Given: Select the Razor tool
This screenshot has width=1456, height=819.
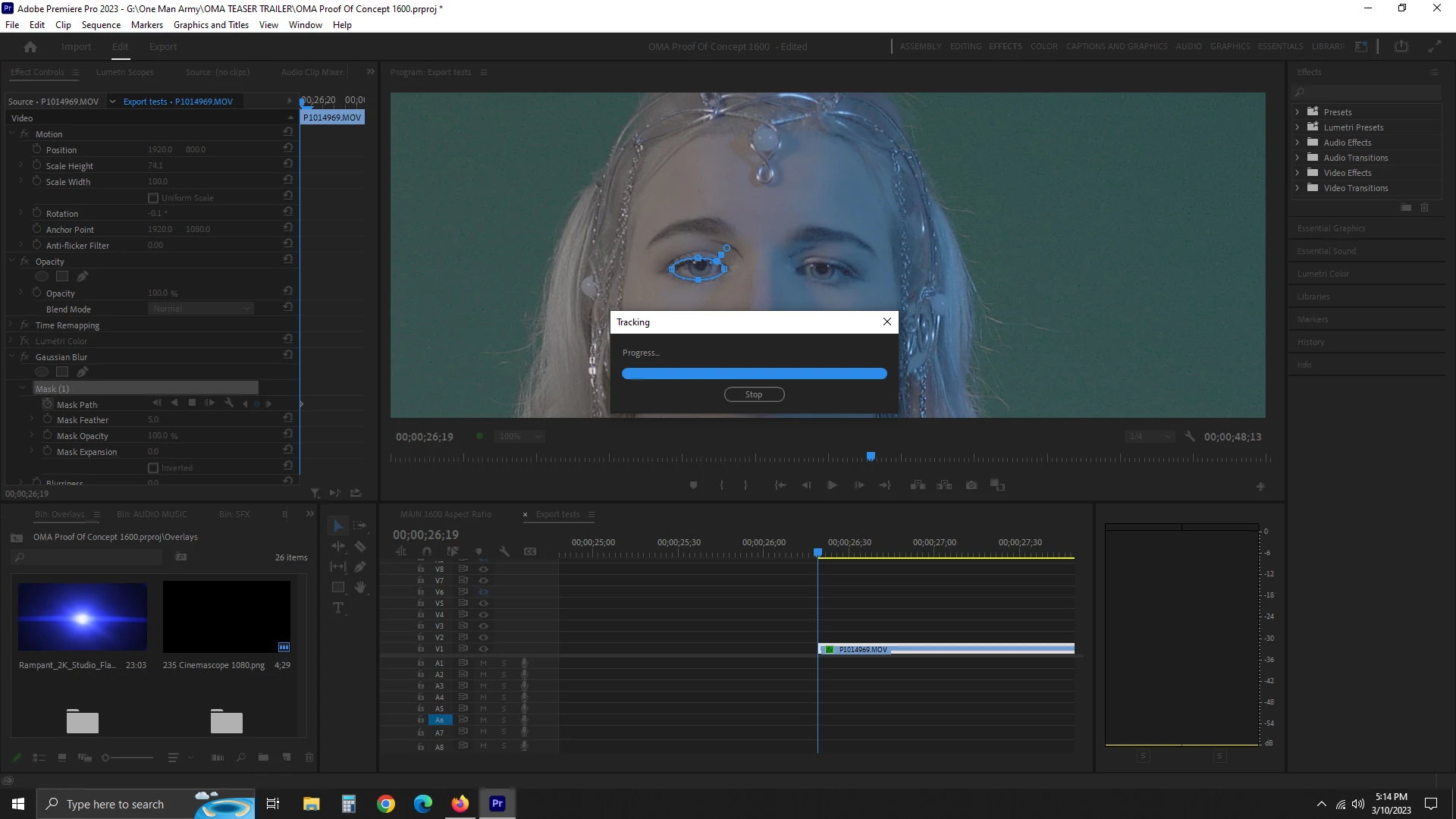Looking at the screenshot, I should coord(360,546).
